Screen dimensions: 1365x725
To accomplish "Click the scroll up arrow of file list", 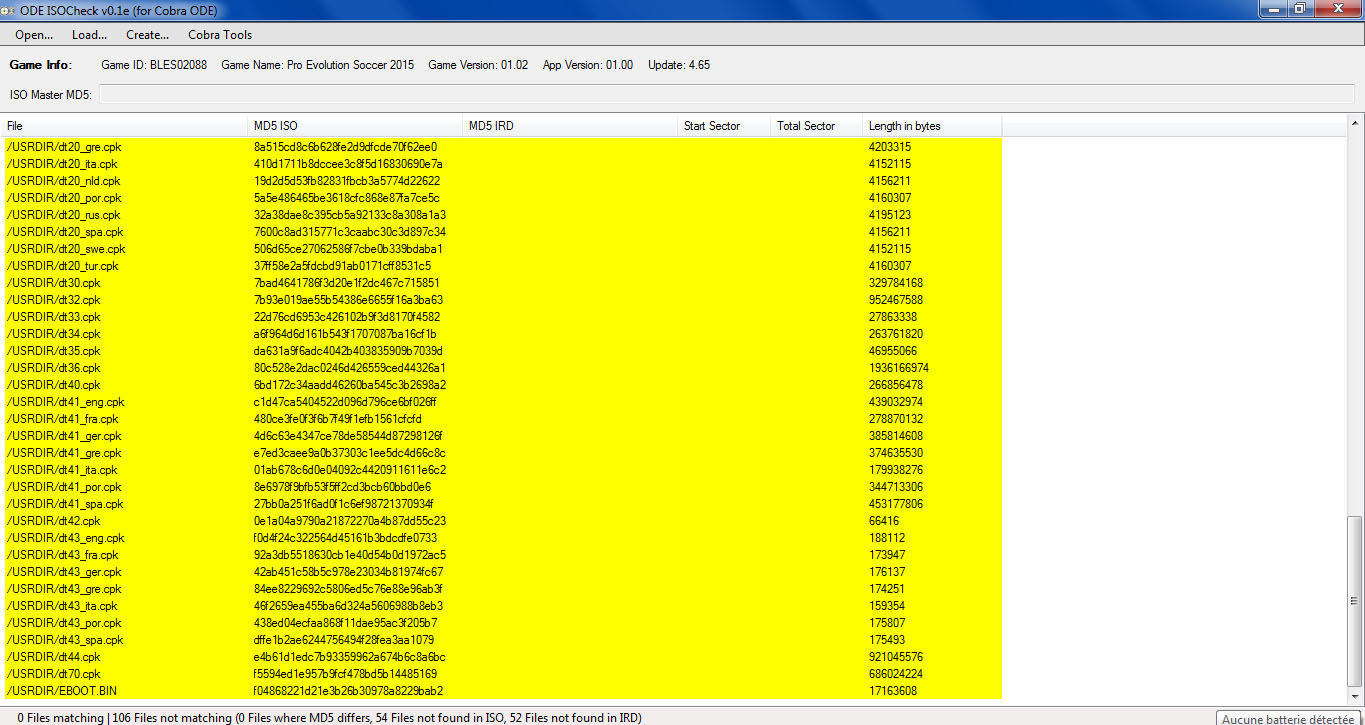I will click(1355, 122).
